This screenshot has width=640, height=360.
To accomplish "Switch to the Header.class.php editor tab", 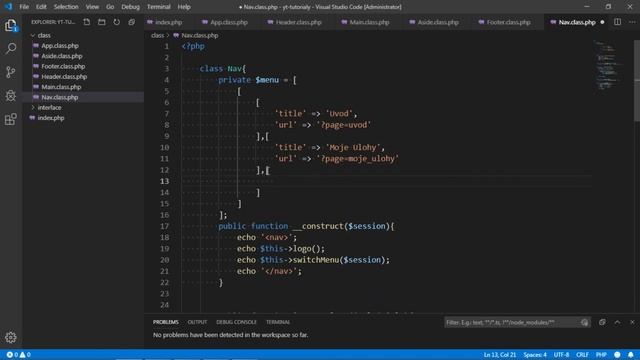I will coord(299,22).
